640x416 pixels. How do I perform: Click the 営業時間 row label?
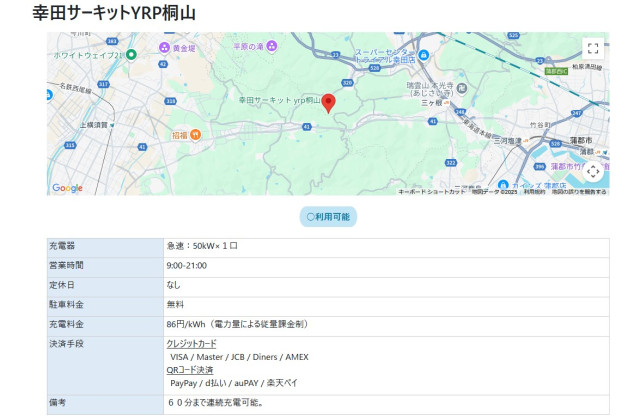tap(66, 265)
